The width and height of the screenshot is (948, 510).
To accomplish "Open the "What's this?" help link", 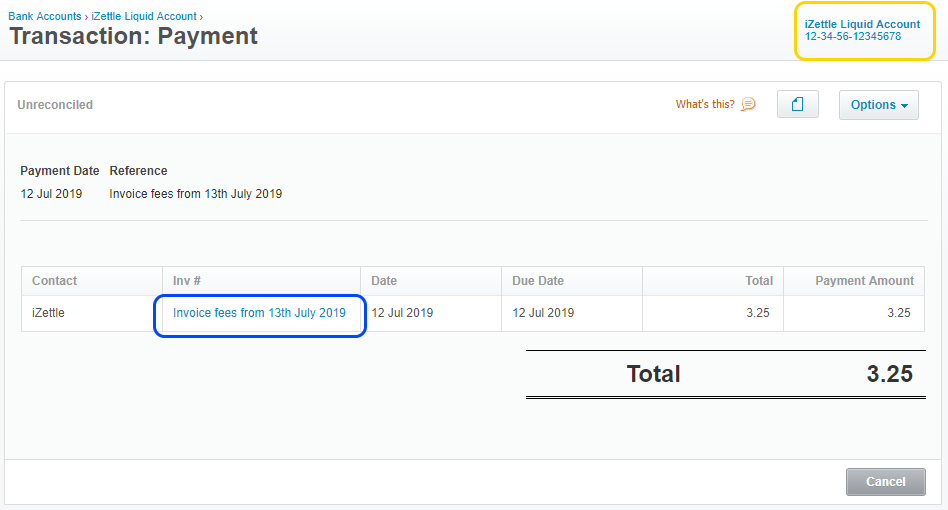I will (x=705, y=104).
